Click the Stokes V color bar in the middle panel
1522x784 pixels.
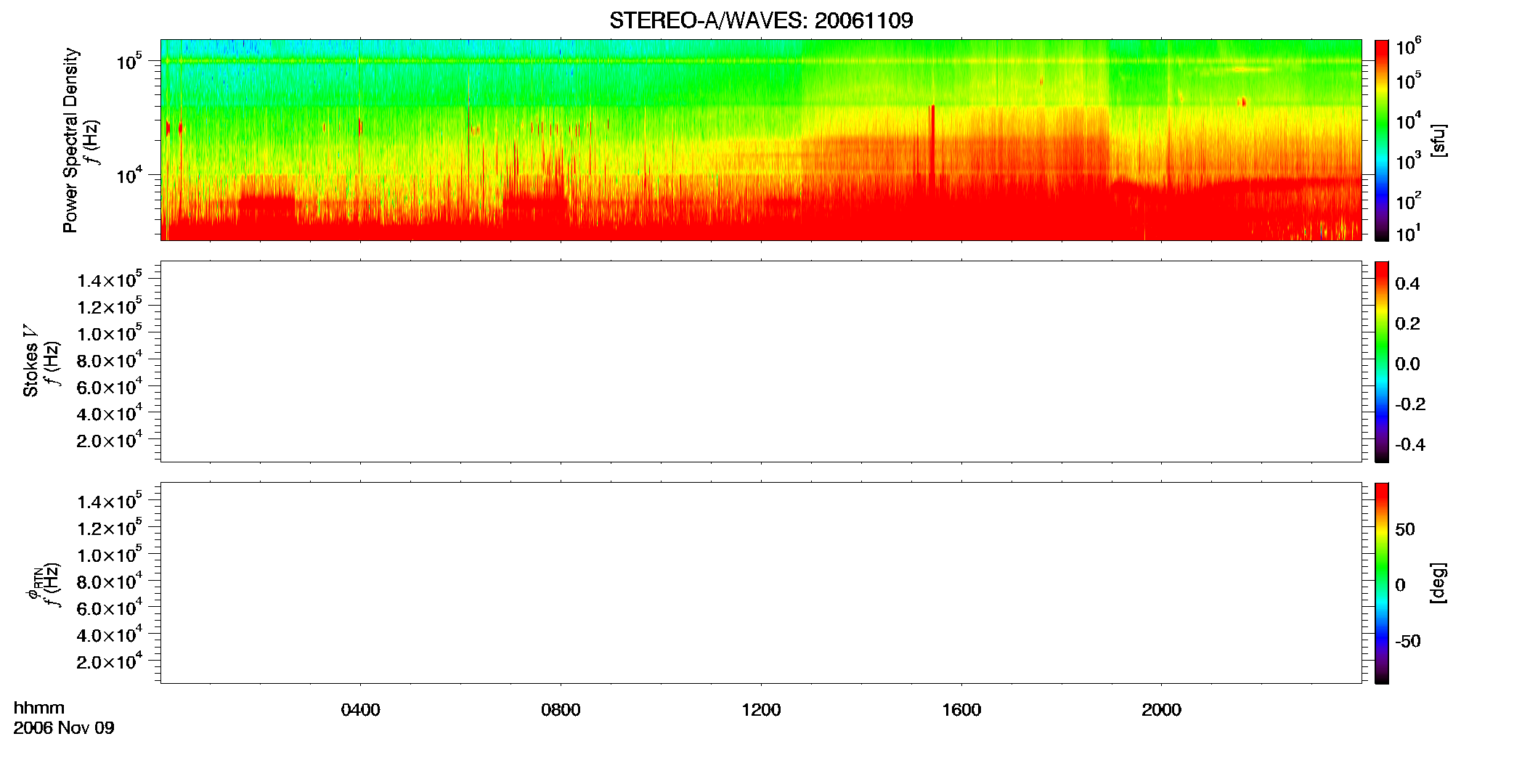(x=1381, y=362)
